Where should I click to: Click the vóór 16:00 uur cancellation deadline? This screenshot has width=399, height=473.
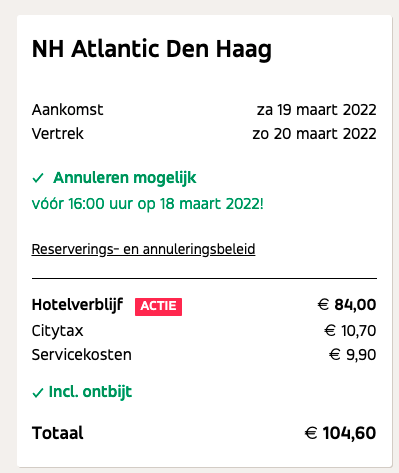(x=148, y=203)
